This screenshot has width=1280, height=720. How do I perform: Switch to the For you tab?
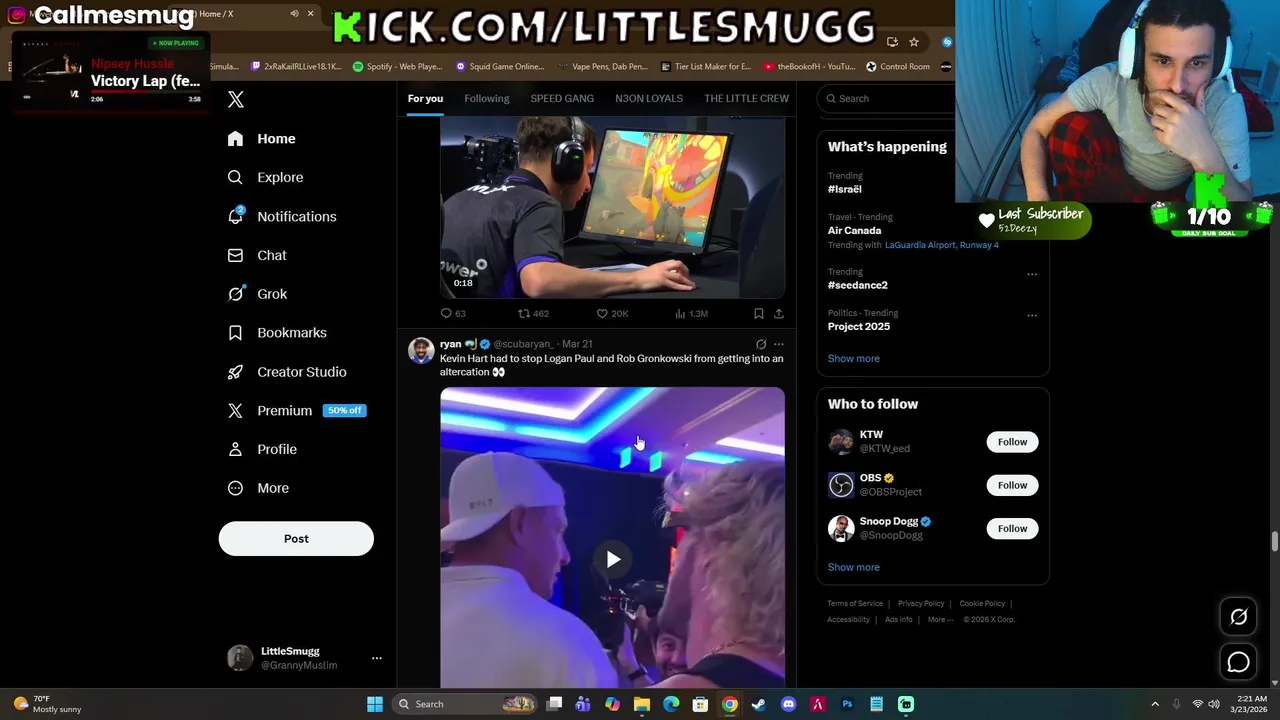pyautogui.click(x=425, y=98)
